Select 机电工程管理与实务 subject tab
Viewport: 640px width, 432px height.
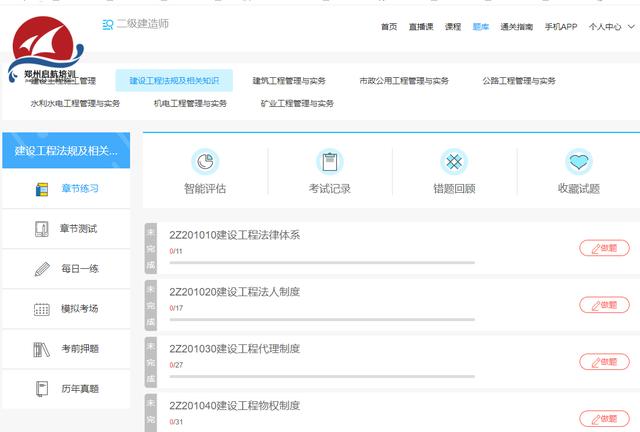190,104
